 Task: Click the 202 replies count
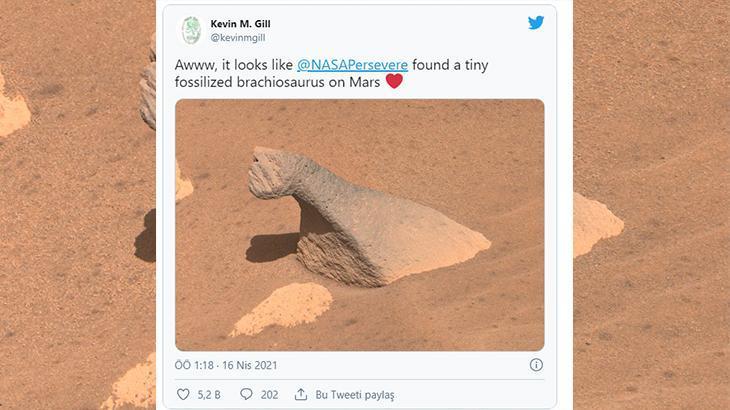coord(269,394)
